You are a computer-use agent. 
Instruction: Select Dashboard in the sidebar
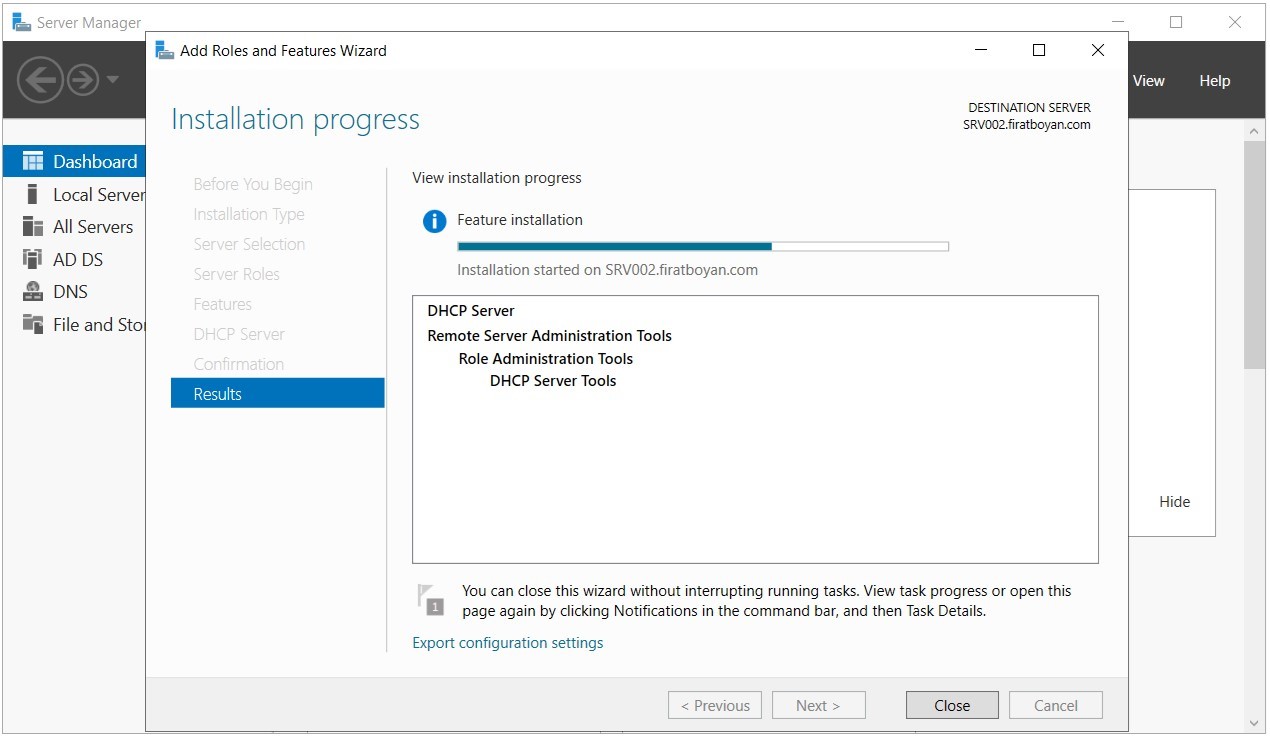click(x=74, y=162)
